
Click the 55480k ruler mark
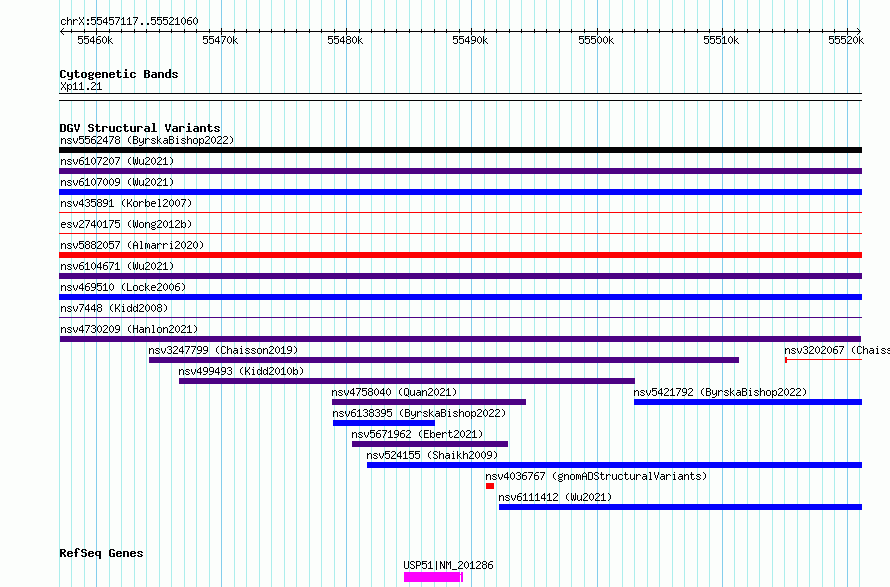tap(345, 40)
